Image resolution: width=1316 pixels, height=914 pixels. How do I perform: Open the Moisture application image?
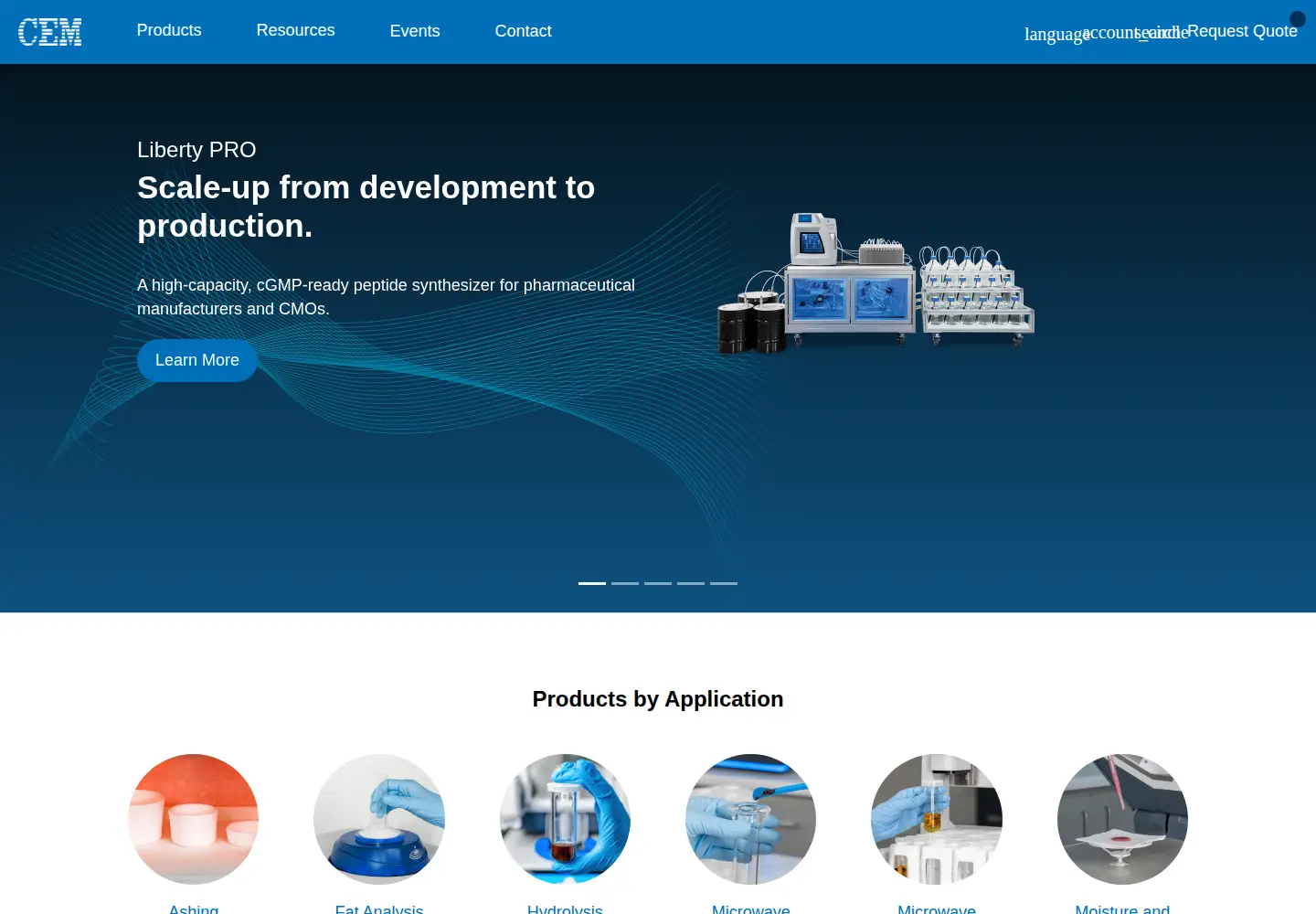1122,819
